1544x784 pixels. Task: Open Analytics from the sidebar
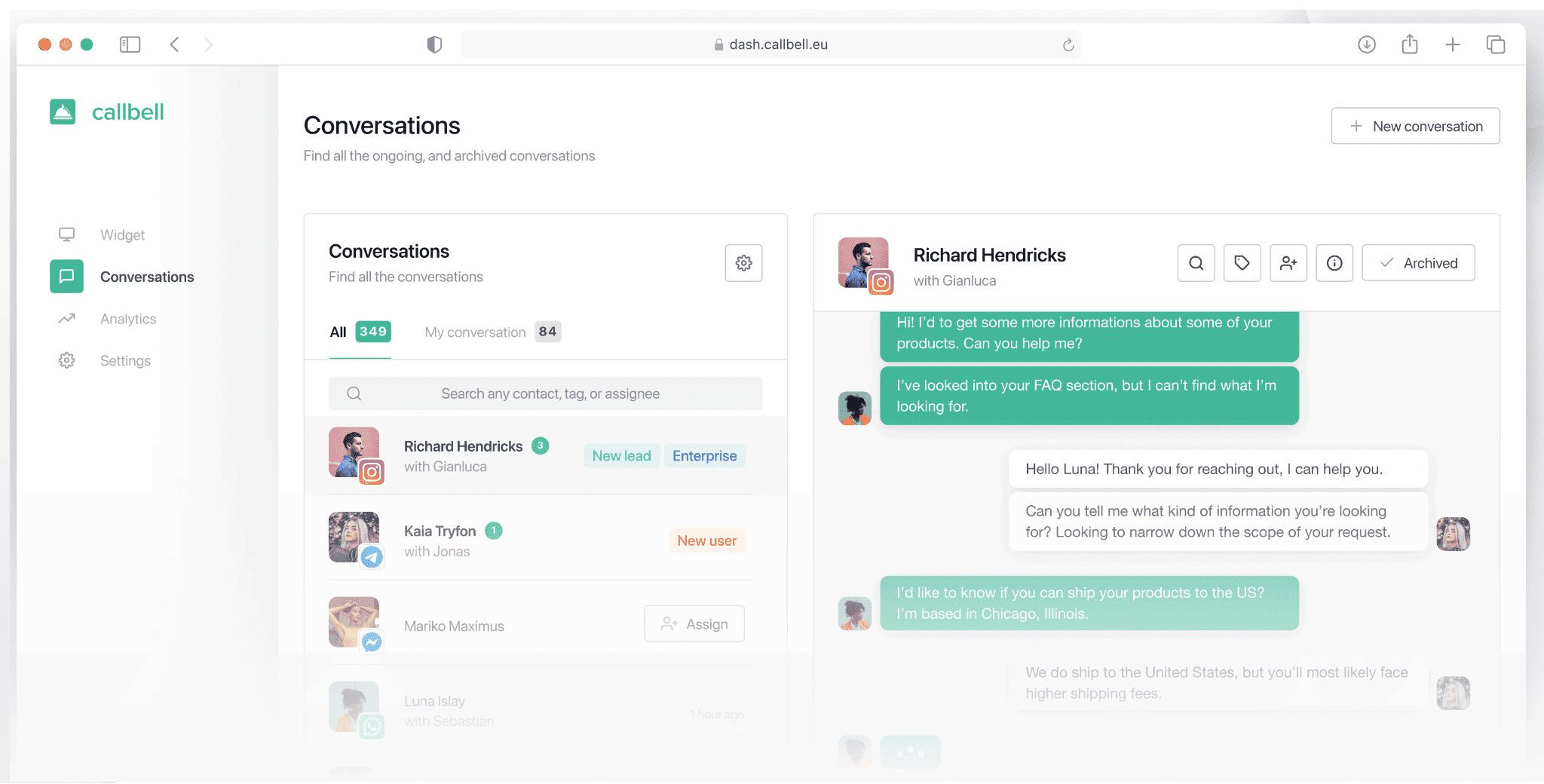tap(127, 319)
